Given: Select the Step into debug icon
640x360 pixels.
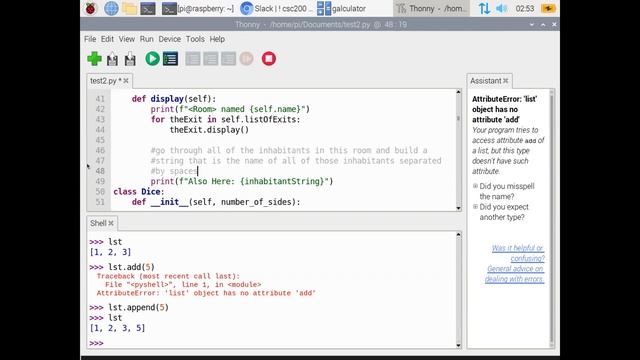Looking at the screenshot, I should point(211,59).
